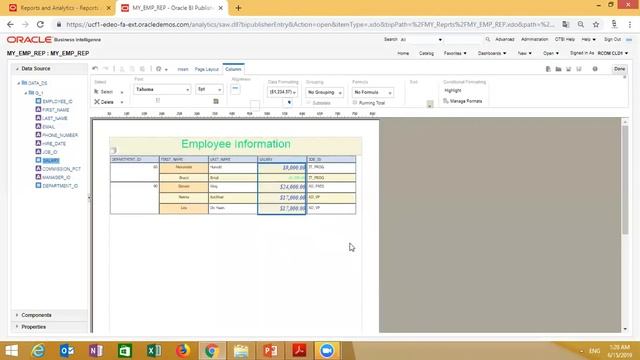Open the No Grouping dropdown
Viewport: 640px width, 360px height.
coord(324,92)
